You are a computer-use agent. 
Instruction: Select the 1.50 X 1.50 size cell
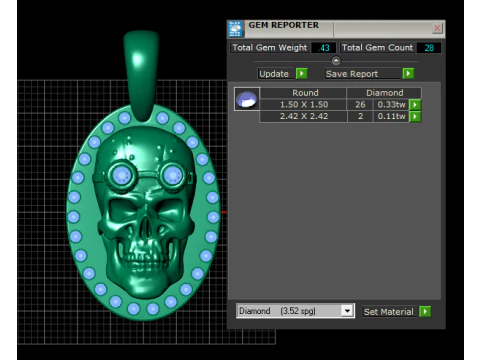[x=303, y=105]
